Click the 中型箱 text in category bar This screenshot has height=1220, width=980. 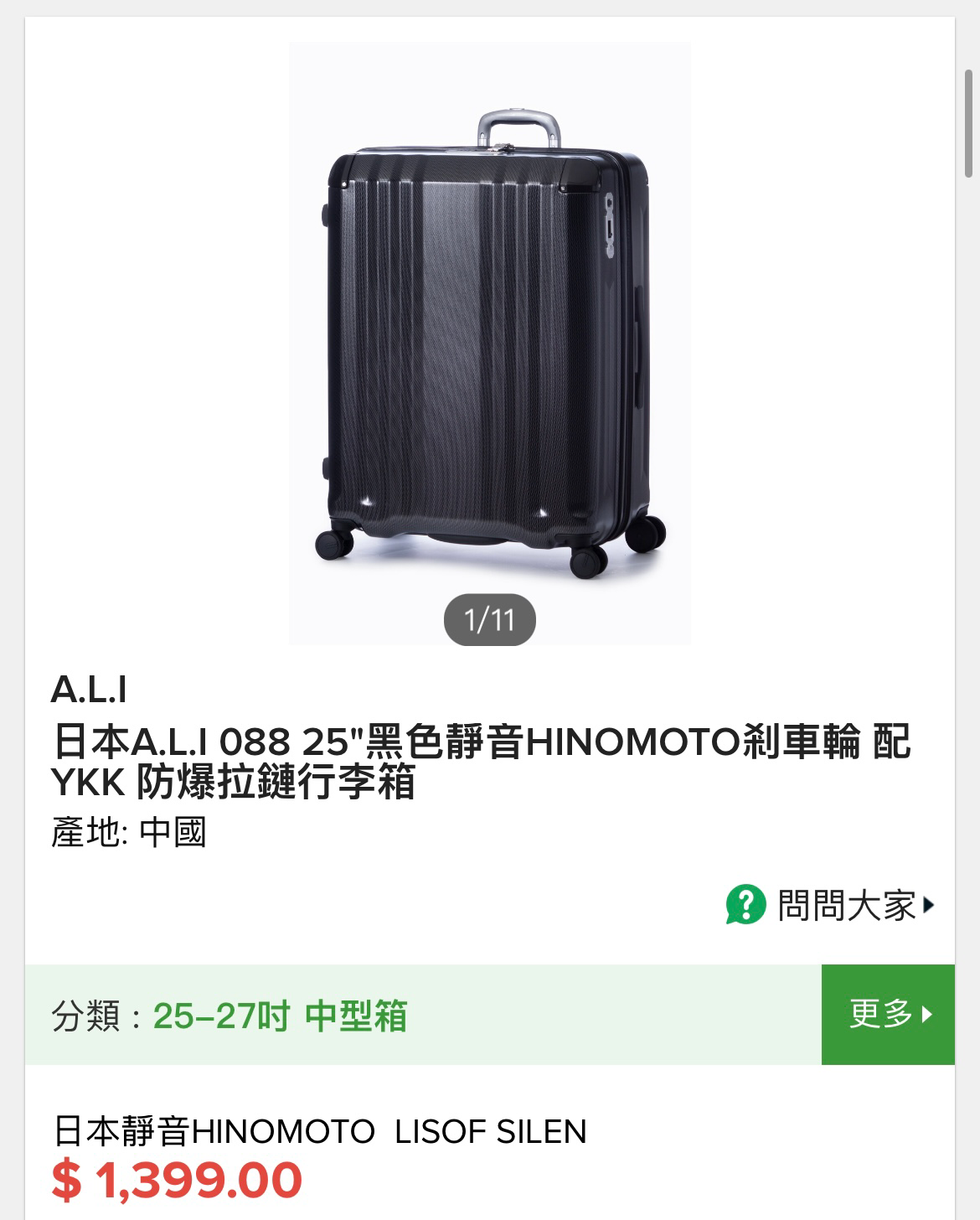point(356,1016)
